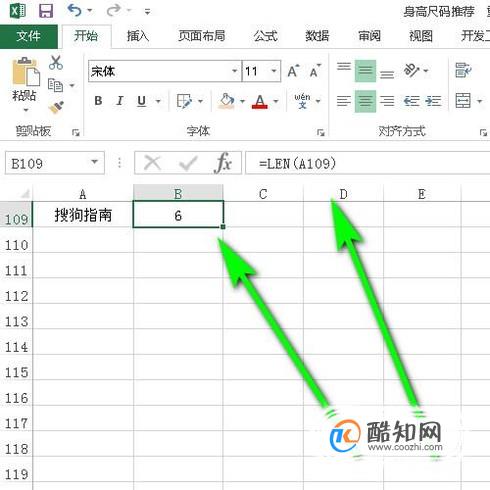Click the formula bar showing =LEN(A109)
The height and width of the screenshot is (490, 490).
pyautogui.click(x=367, y=163)
